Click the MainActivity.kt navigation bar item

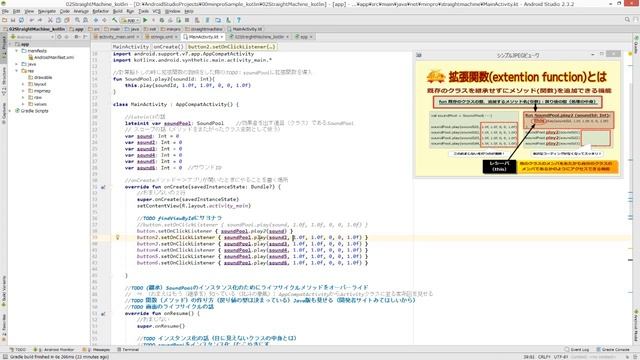(245, 29)
